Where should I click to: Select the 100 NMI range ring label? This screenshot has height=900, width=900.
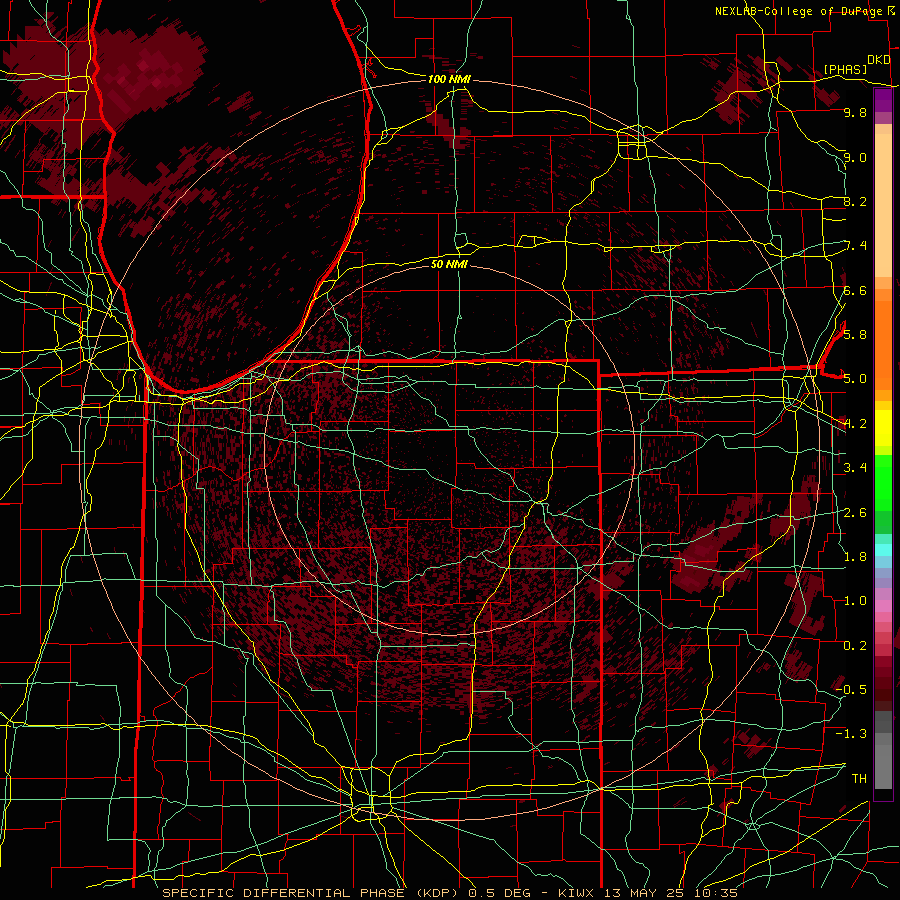[449, 79]
